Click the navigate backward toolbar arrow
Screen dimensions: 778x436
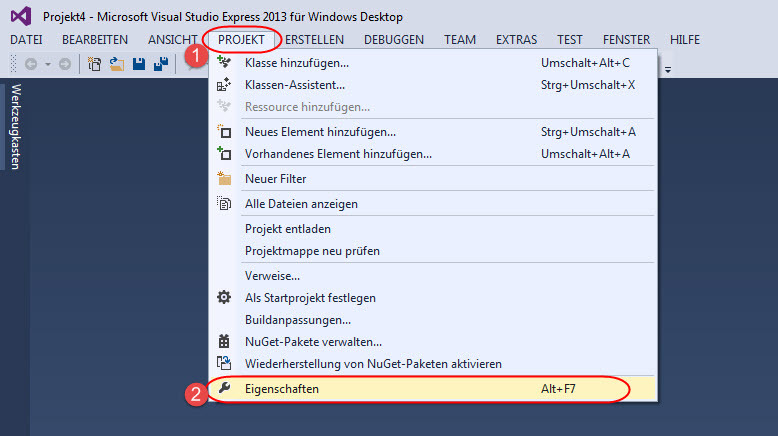coord(31,64)
